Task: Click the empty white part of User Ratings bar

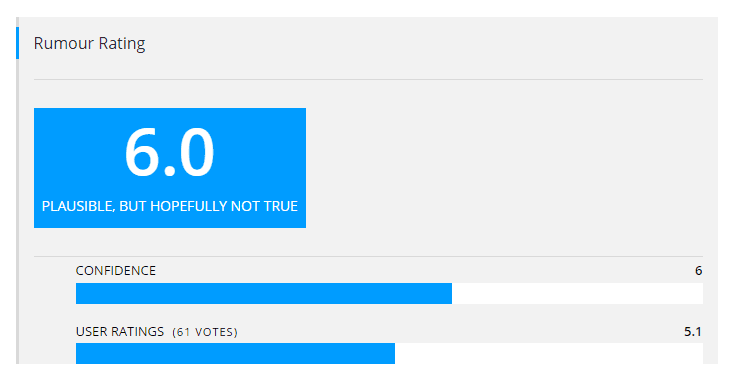Action: pos(549,353)
